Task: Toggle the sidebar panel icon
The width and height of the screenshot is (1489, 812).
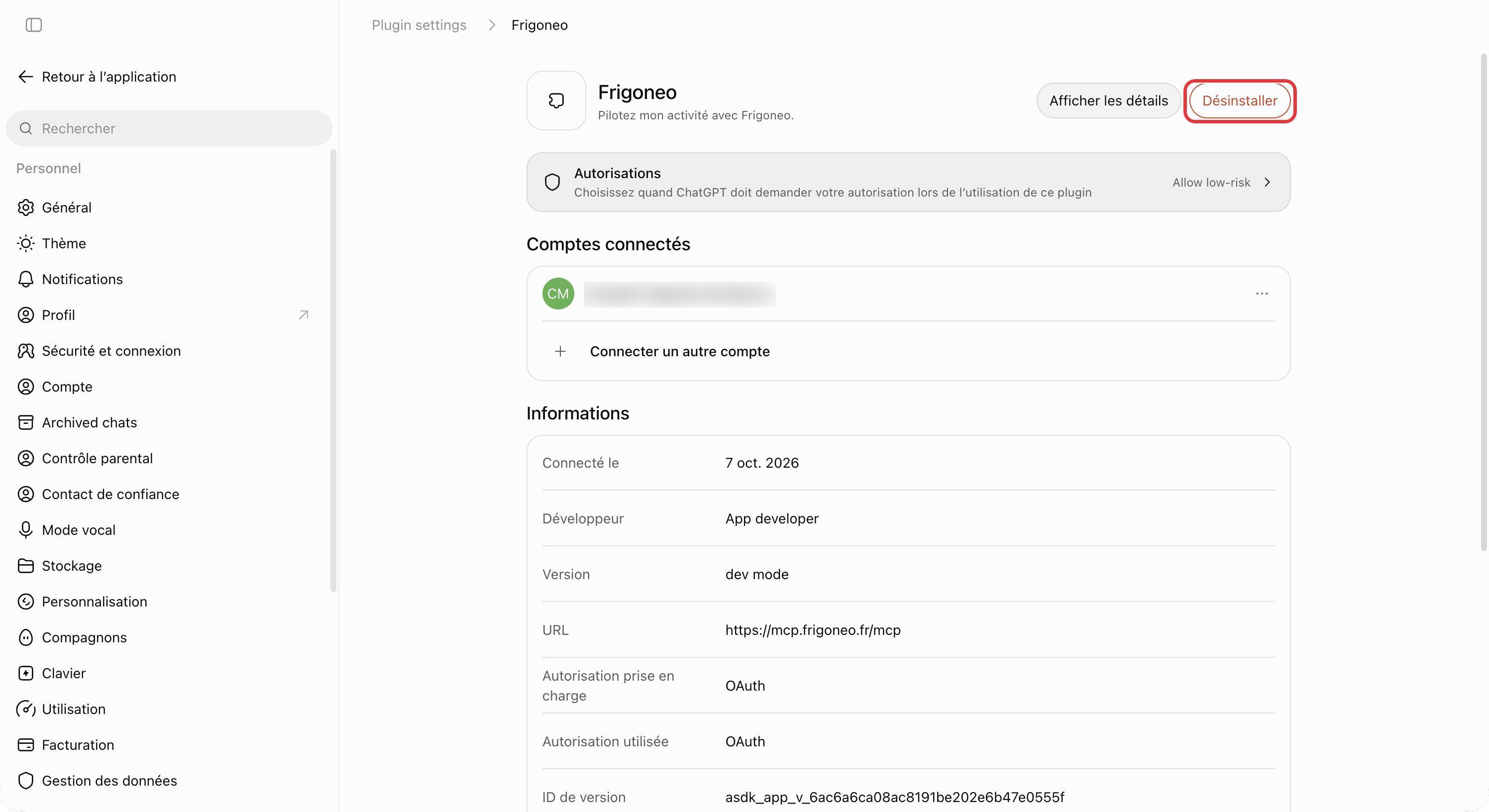Action: coord(33,25)
